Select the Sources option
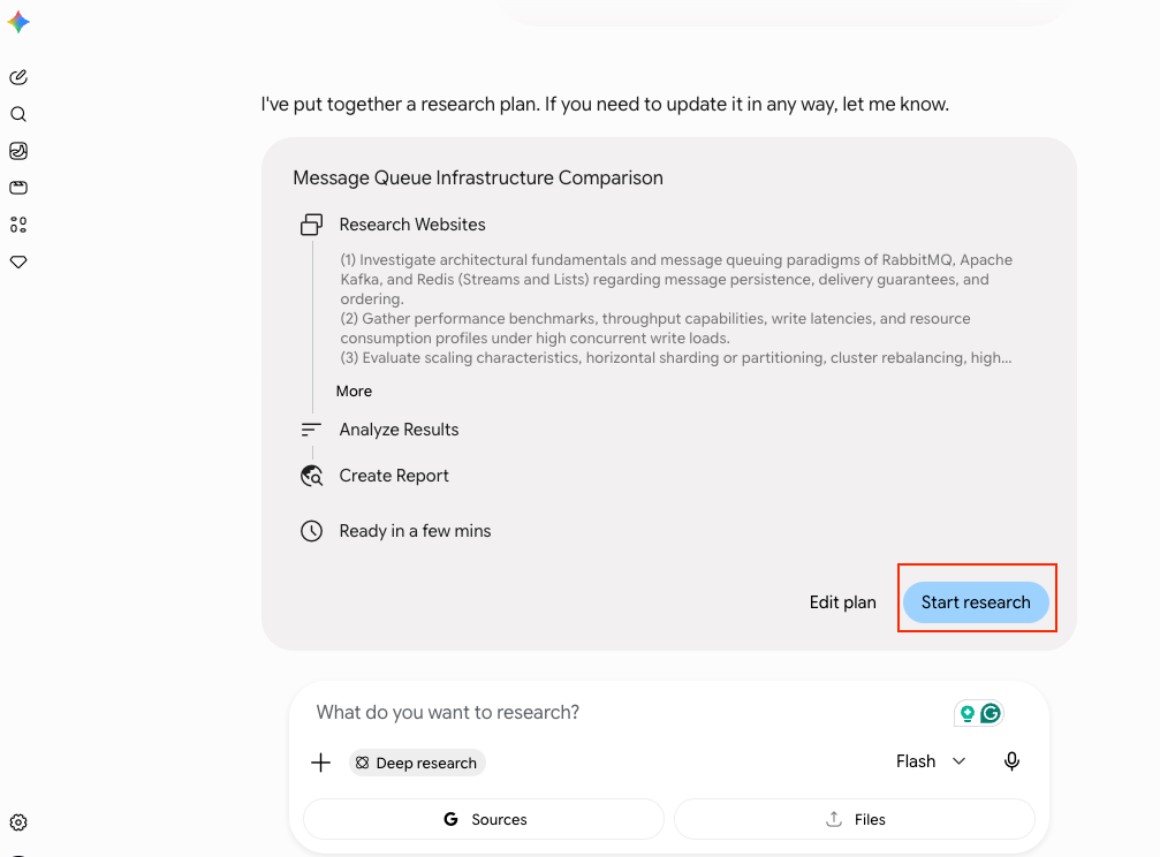This screenshot has height=857, width=1160. tap(485, 819)
